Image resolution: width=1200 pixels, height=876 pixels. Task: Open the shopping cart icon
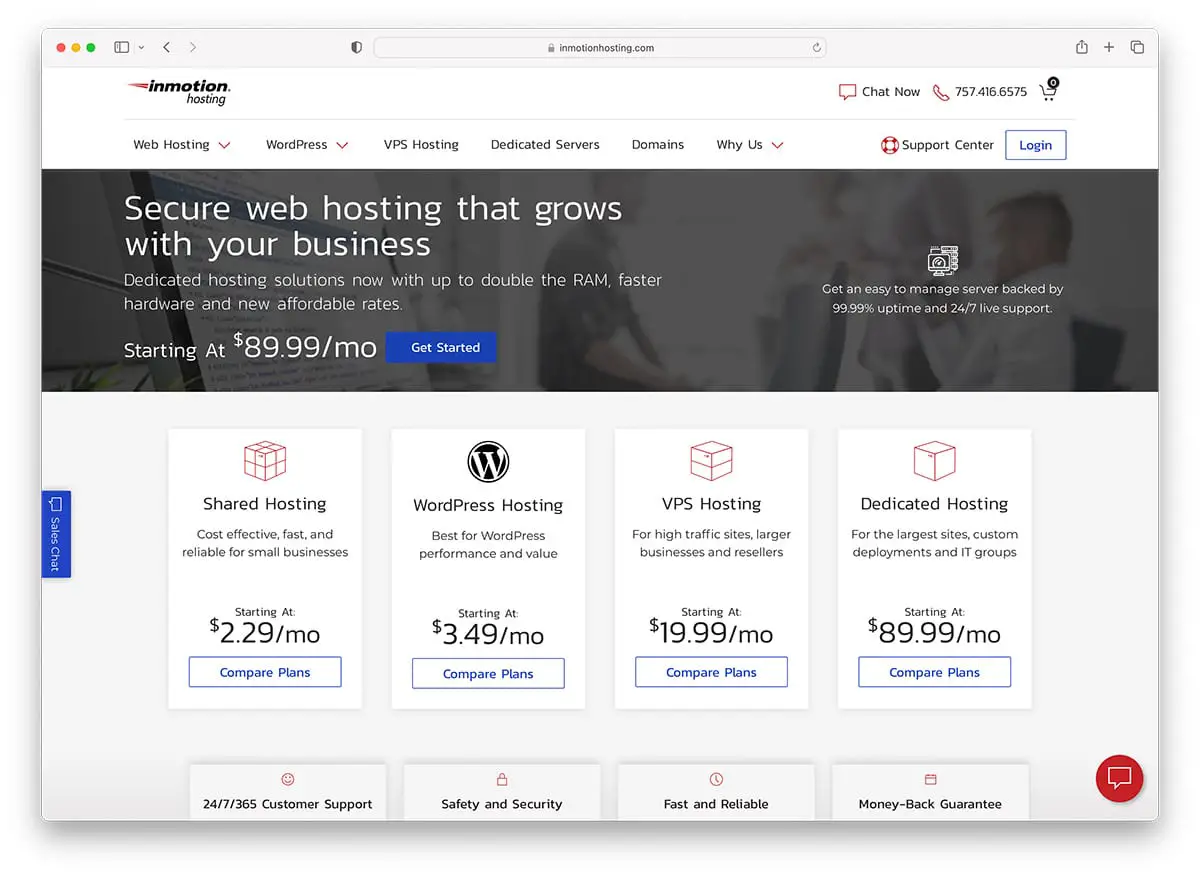(1048, 91)
